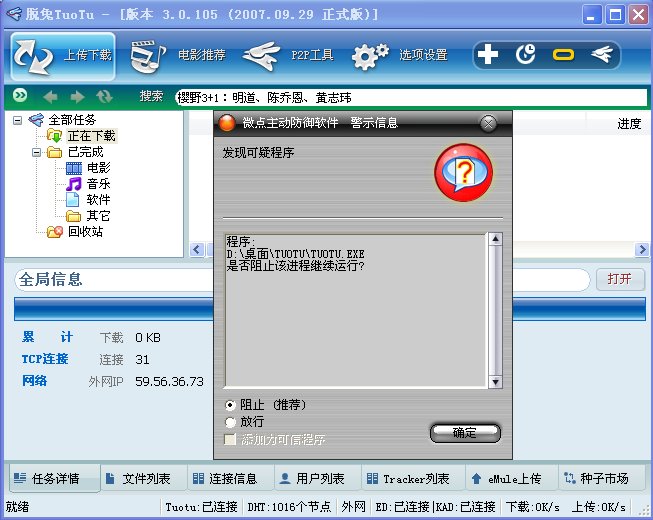Switch to the Tracker列表 tab

pyautogui.click(x=414, y=478)
